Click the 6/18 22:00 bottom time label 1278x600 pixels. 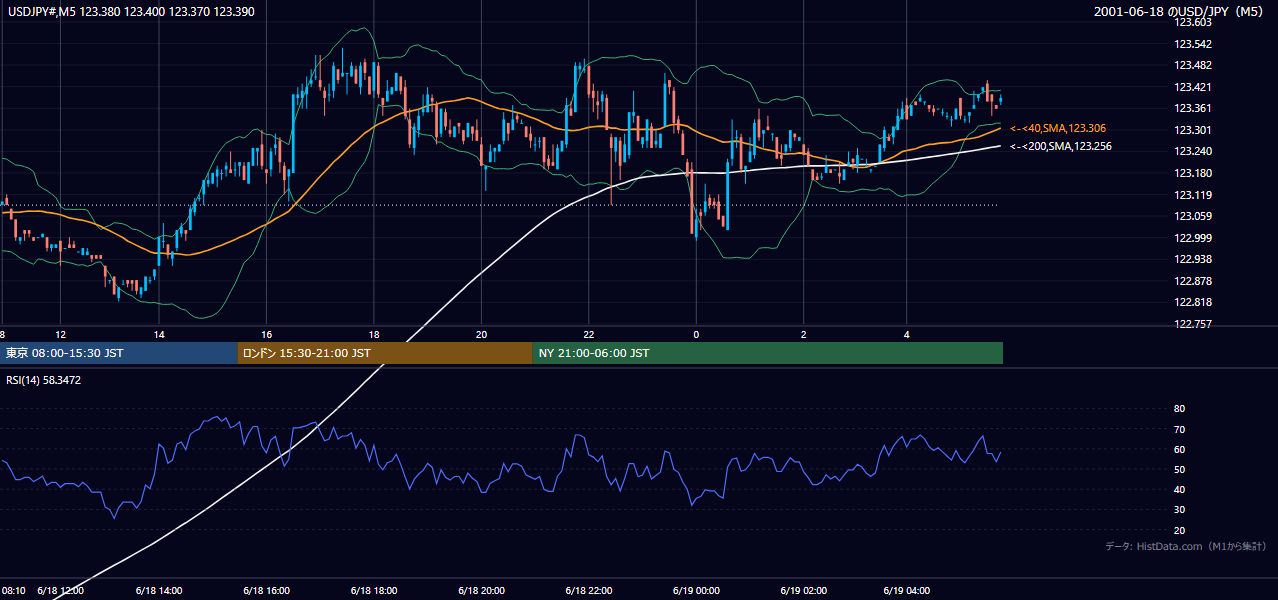click(x=589, y=590)
